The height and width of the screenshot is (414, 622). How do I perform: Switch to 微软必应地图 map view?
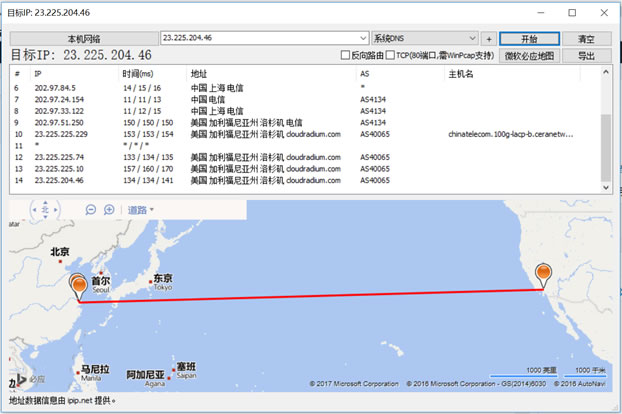pyautogui.click(x=528, y=56)
